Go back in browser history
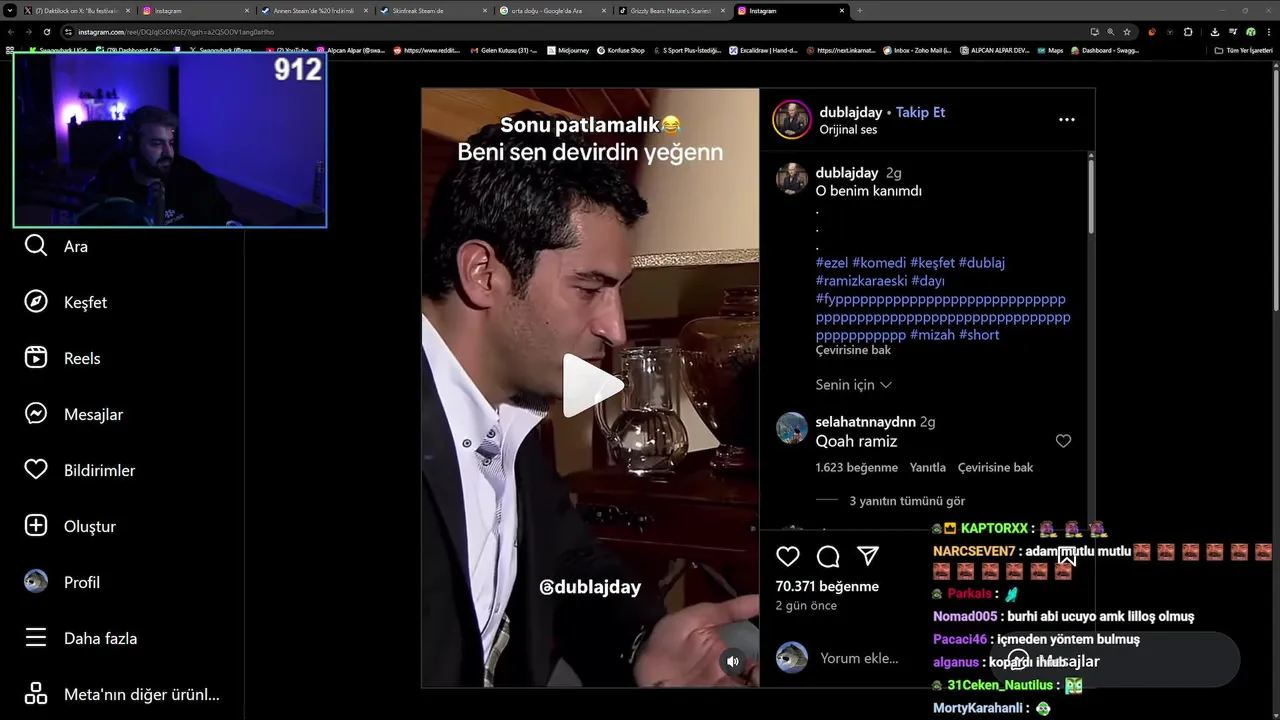Viewport: 1280px width, 720px height. click(x=11, y=32)
